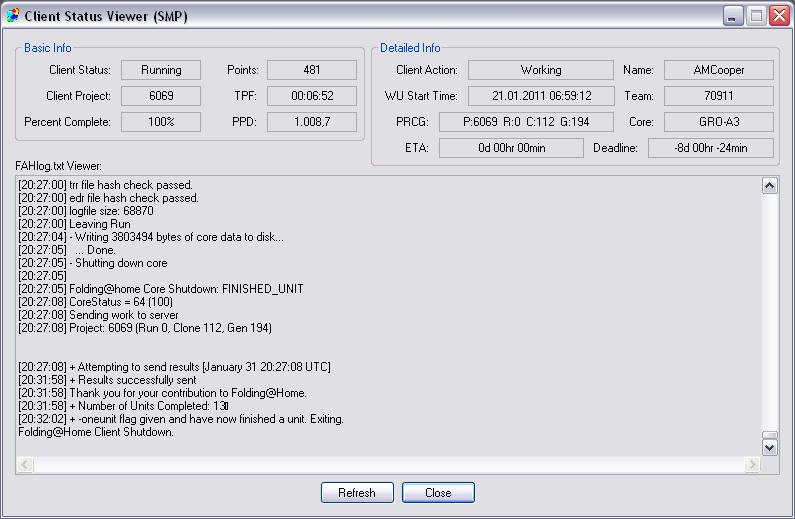Click log line '-oneunit flag given'
This screenshot has height=519, width=795.
tap(181, 419)
